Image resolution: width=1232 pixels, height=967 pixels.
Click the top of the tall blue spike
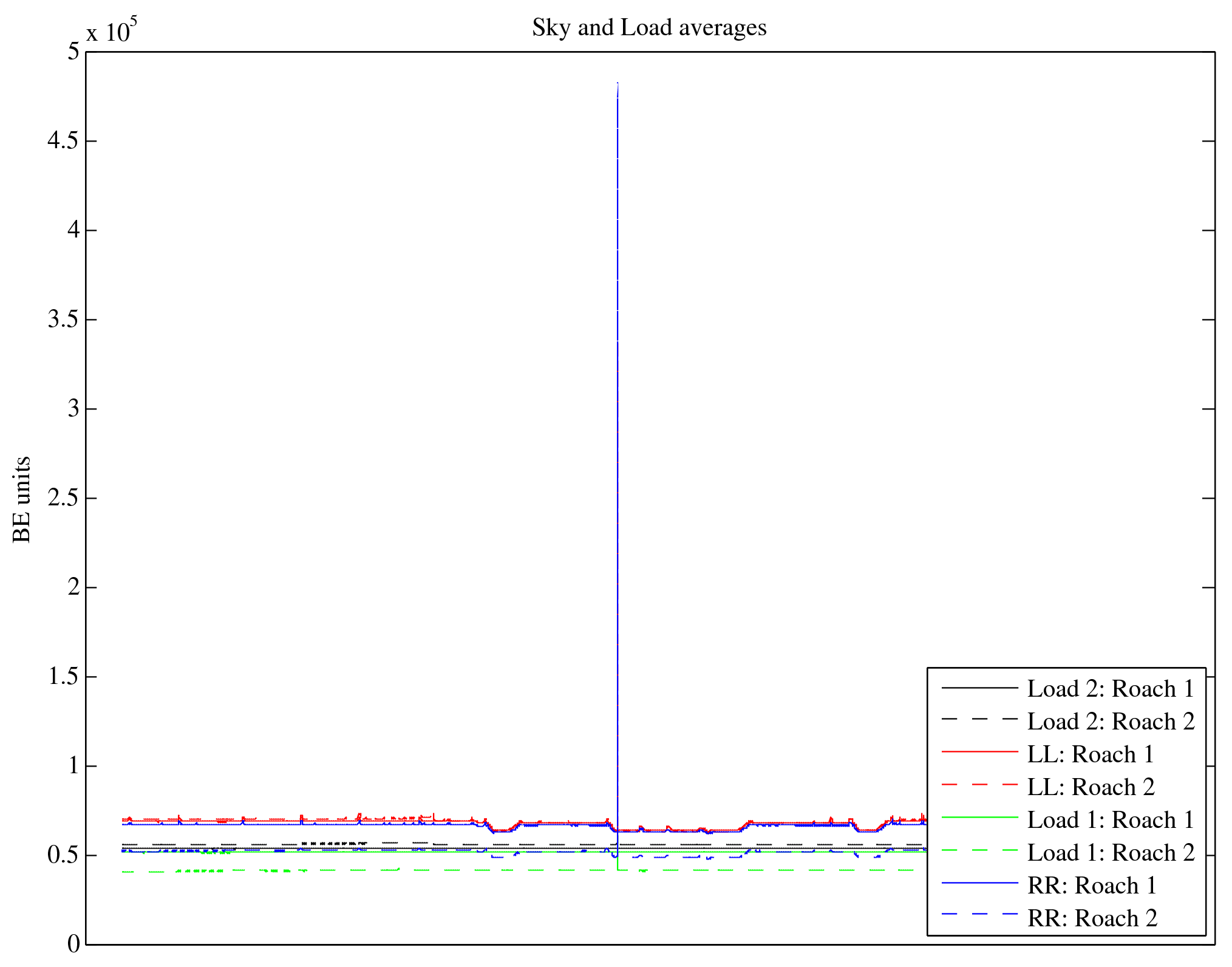[618, 84]
